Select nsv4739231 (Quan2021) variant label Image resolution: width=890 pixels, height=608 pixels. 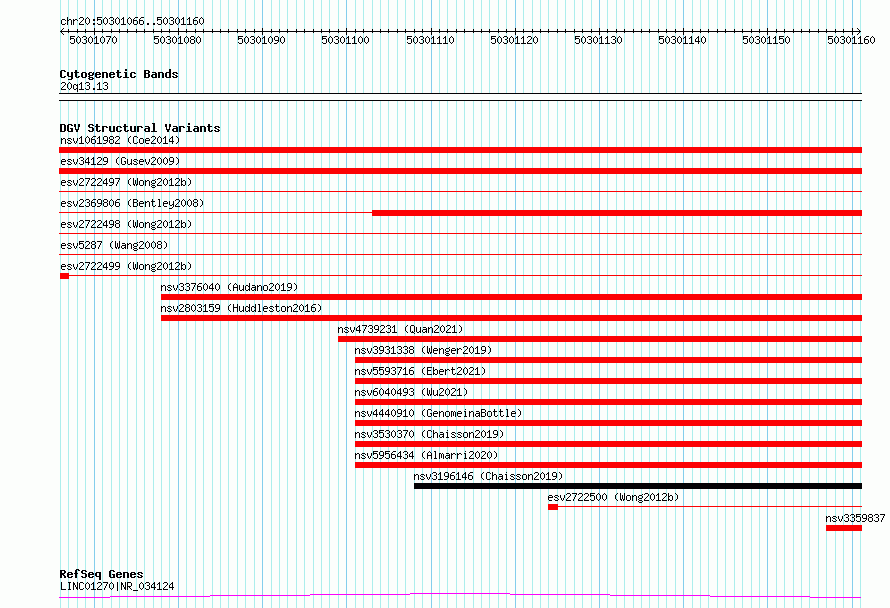click(x=400, y=329)
